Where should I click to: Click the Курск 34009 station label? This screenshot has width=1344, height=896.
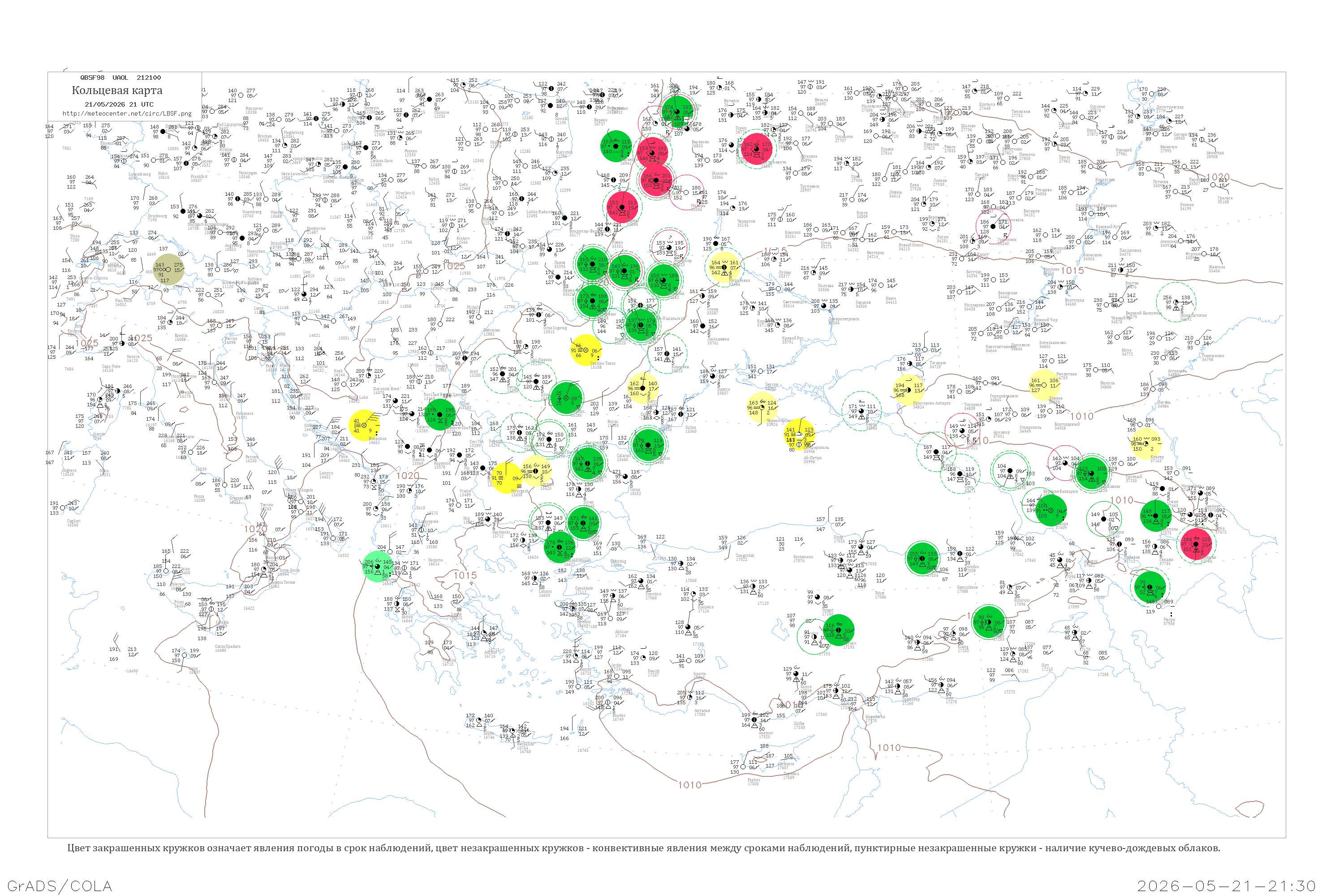click(862, 215)
